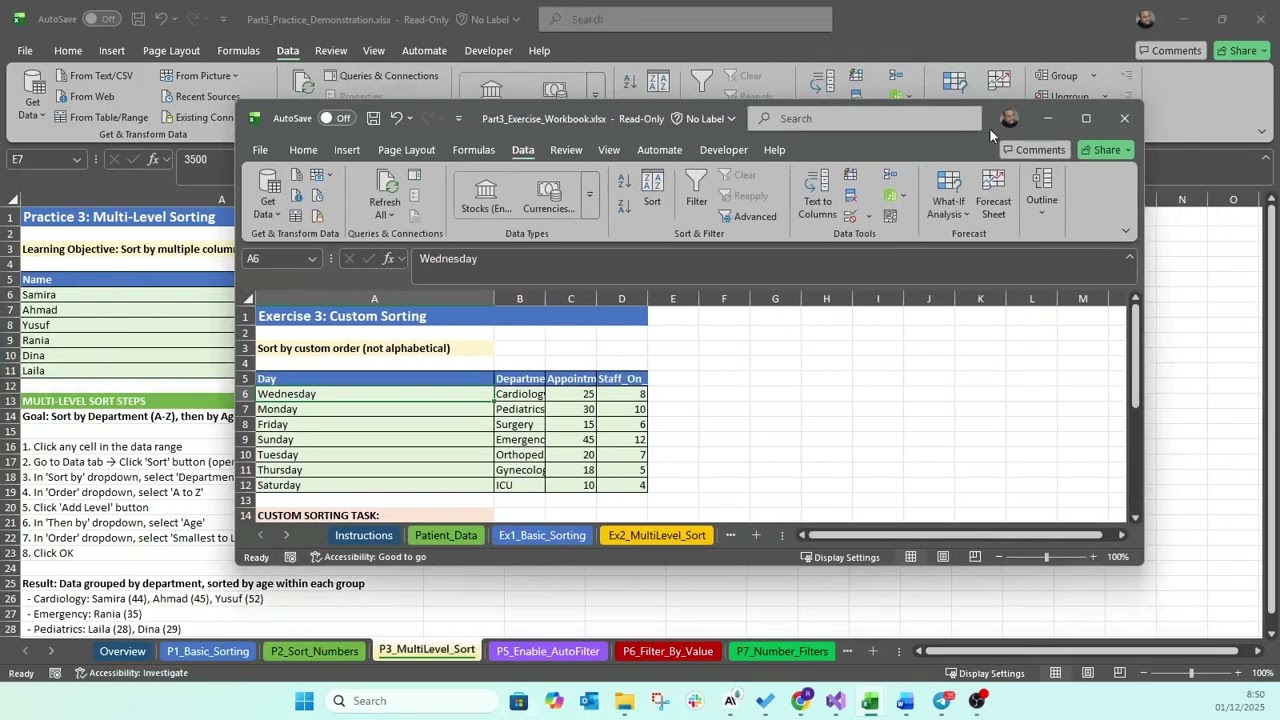Sort Z to A descending icon
This screenshot has width=1280, height=720.
click(x=624, y=205)
